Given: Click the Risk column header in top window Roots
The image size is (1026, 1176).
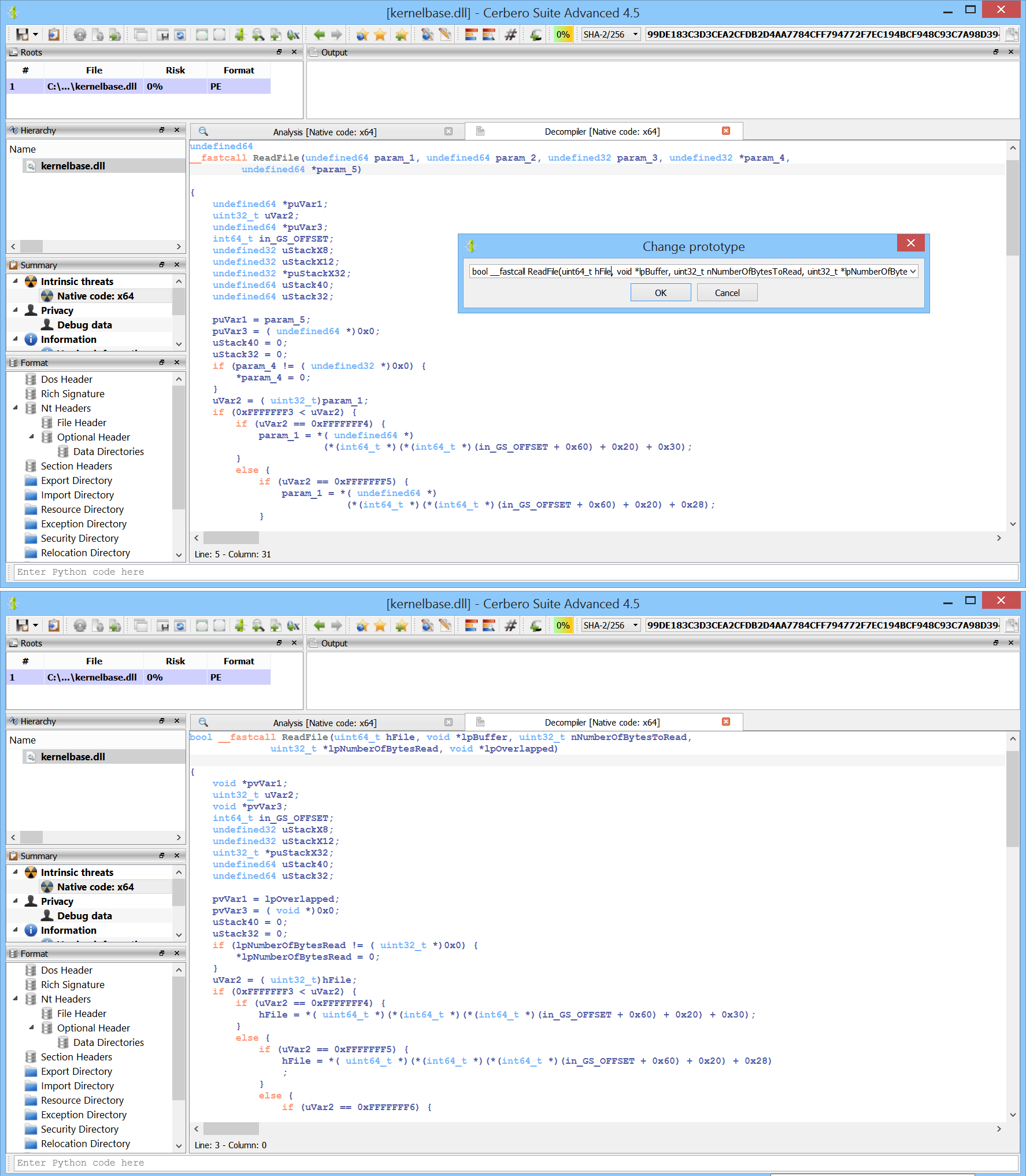Looking at the screenshot, I should click(x=175, y=71).
